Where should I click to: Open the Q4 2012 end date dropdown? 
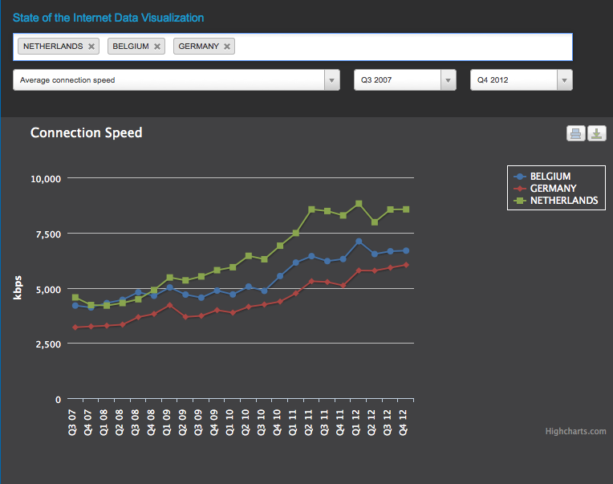(x=521, y=80)
